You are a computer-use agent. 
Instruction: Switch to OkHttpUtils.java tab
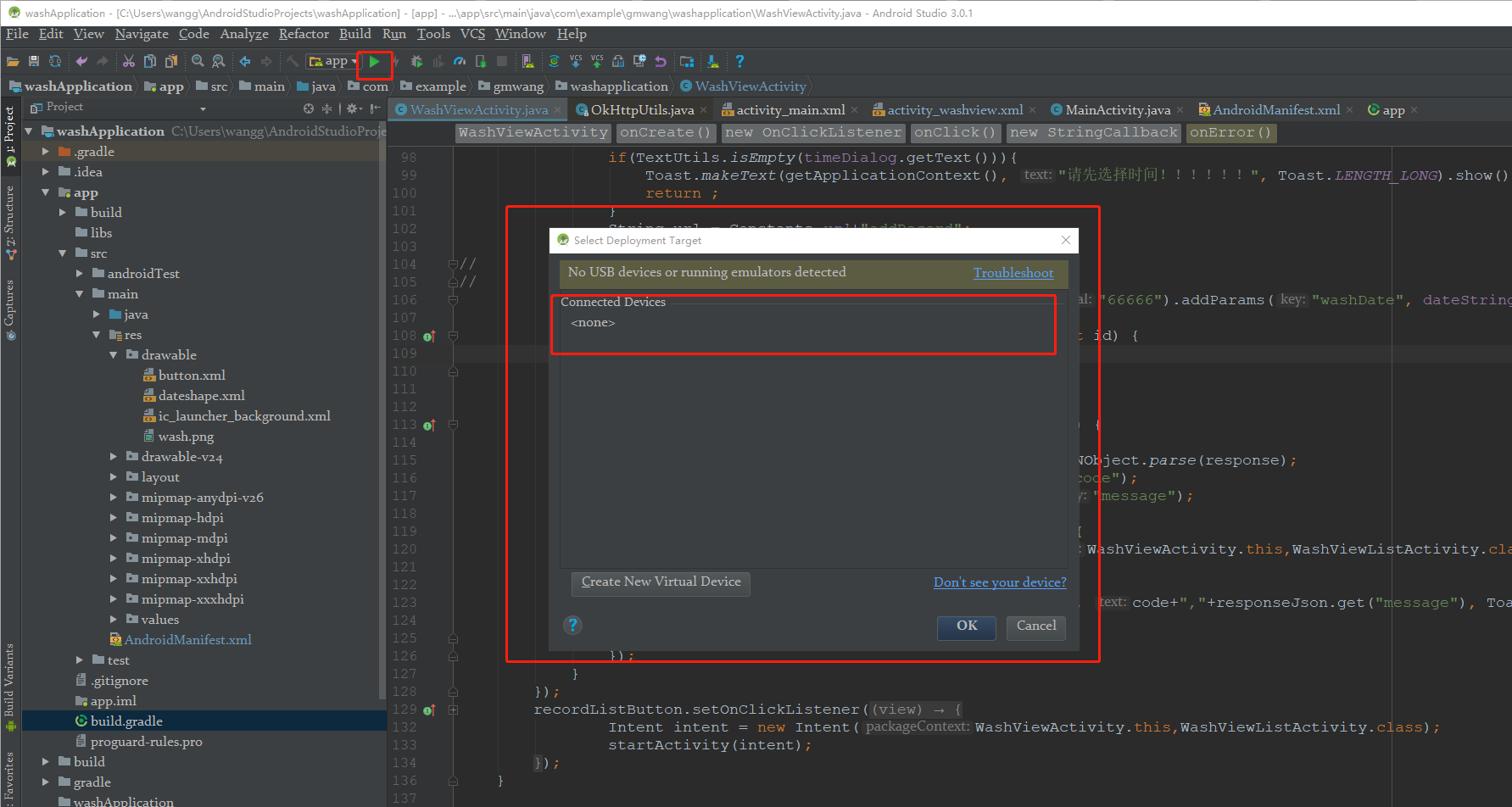(x=641, y=109)
